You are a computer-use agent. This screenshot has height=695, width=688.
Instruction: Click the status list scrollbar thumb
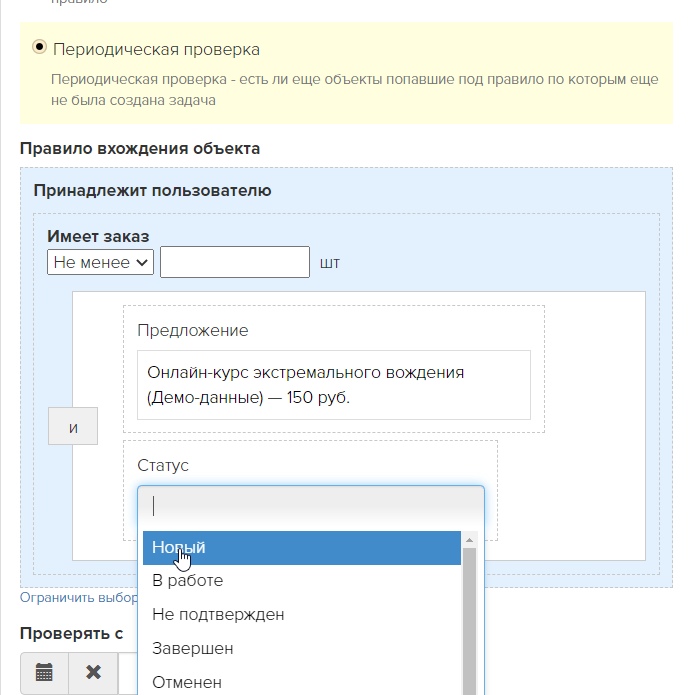[x=468, y=620]
